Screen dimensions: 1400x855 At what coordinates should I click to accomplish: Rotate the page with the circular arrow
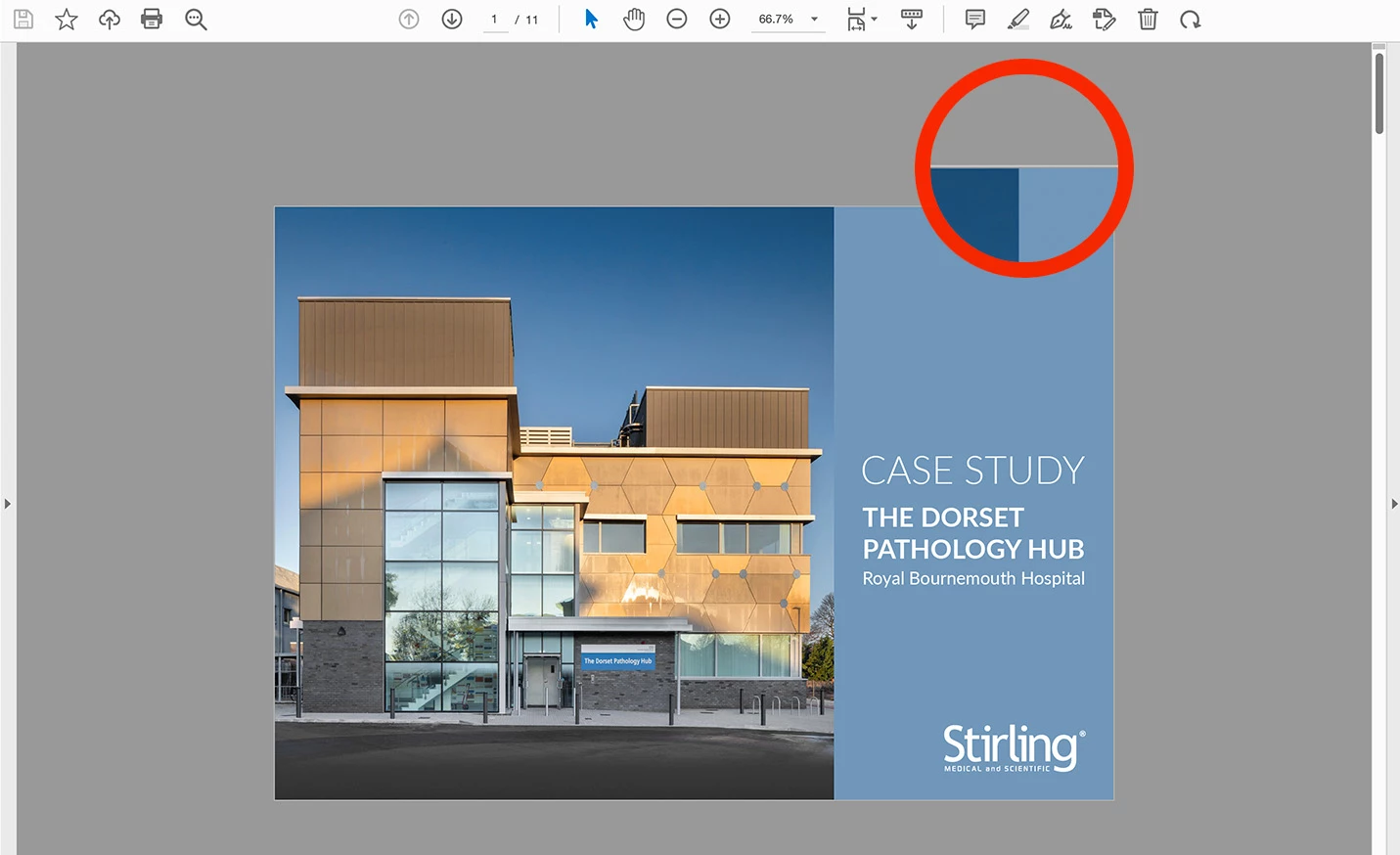click(1190, 20)
